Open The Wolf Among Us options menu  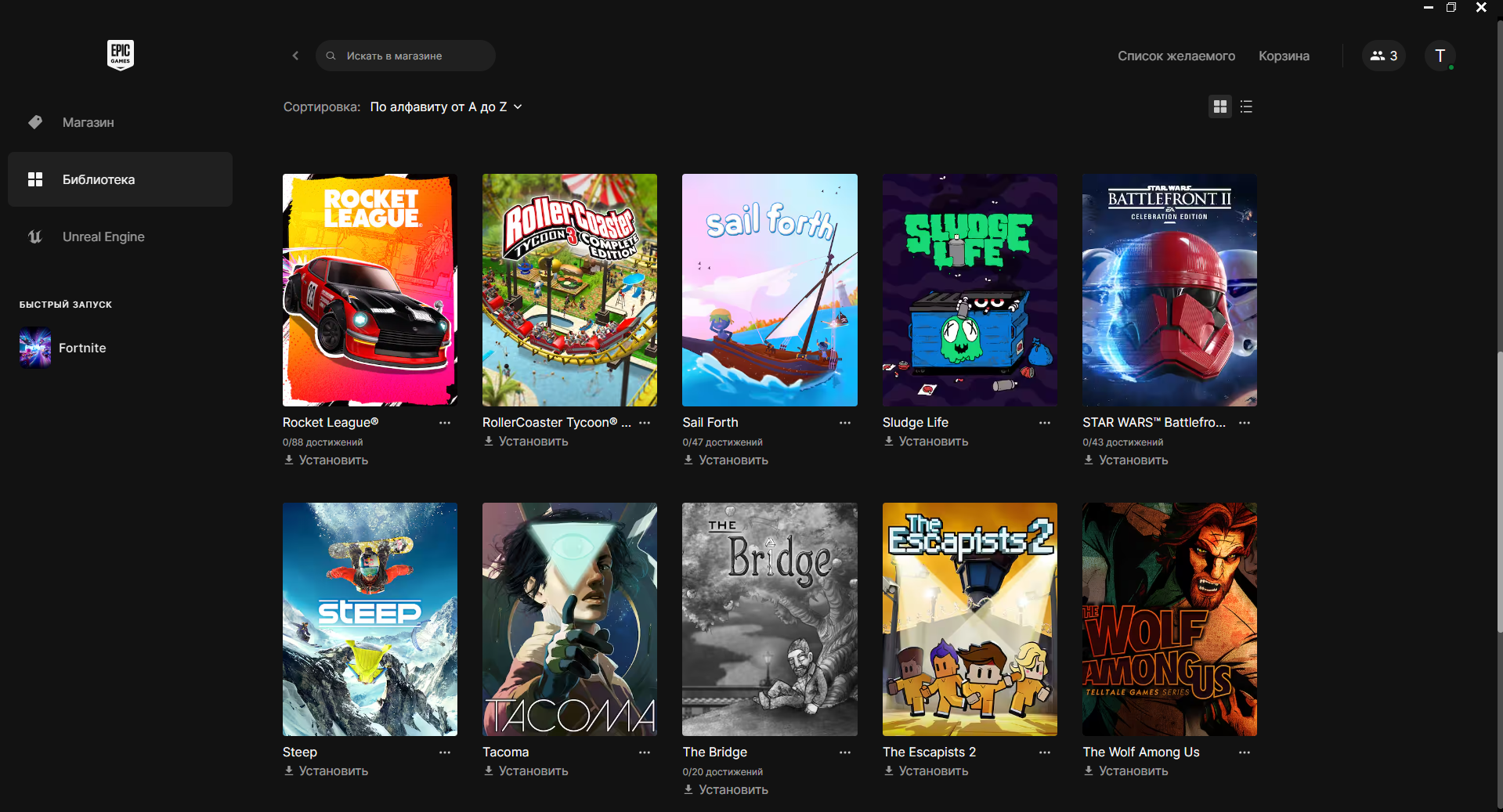[x=1245, y=752]
